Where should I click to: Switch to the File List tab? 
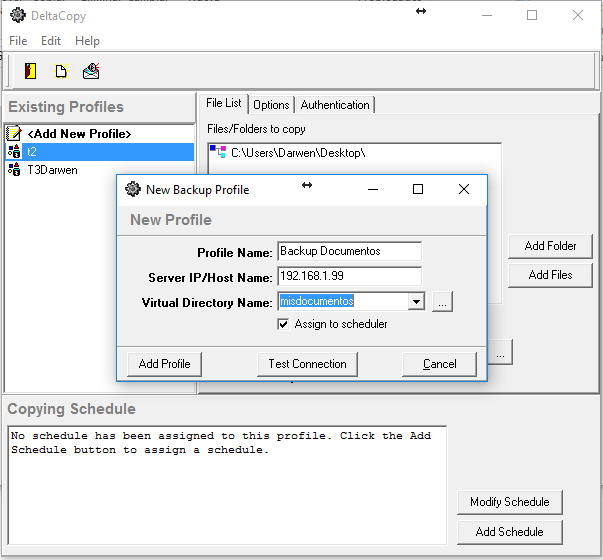coord(223,103)
